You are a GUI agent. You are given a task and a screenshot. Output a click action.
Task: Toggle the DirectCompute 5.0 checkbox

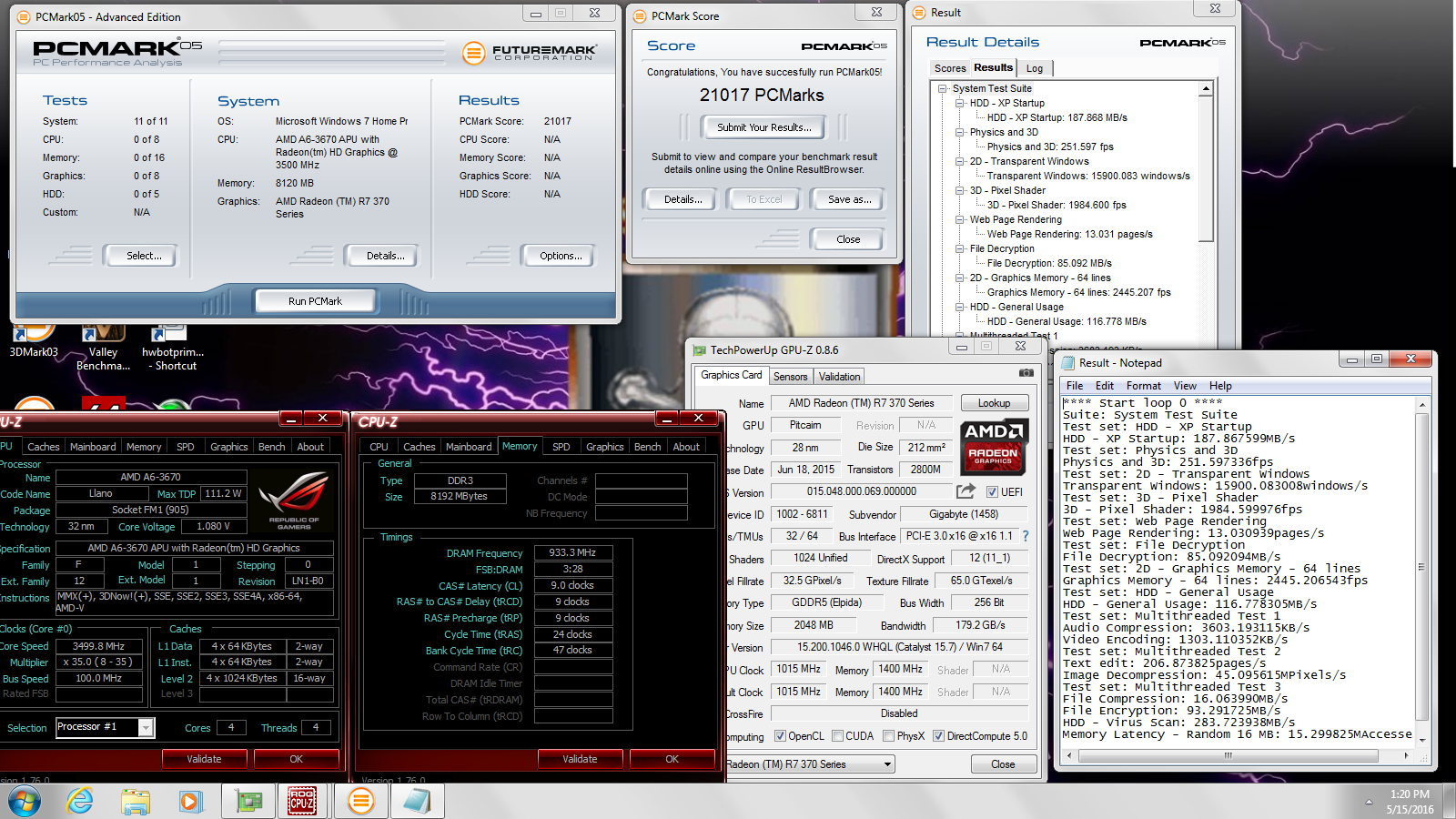938,736
